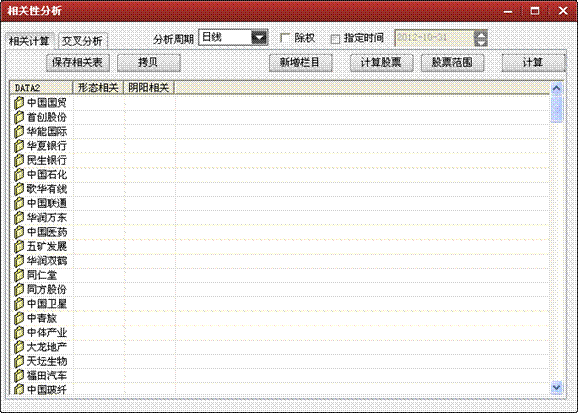Viewport: 578px width, 413px height.
Task: Decrement the date using the down stepper arrow
Action: point(481,42)
